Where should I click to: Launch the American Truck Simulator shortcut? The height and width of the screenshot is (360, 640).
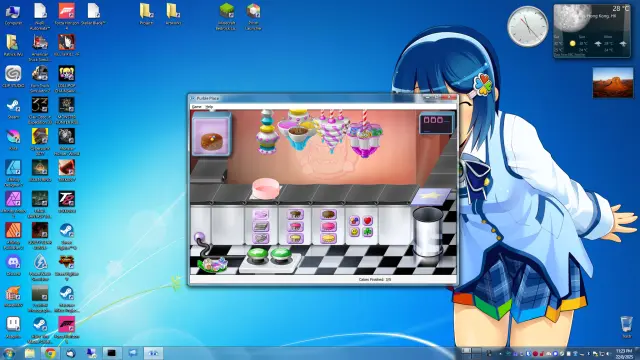[x=40, y=48]
